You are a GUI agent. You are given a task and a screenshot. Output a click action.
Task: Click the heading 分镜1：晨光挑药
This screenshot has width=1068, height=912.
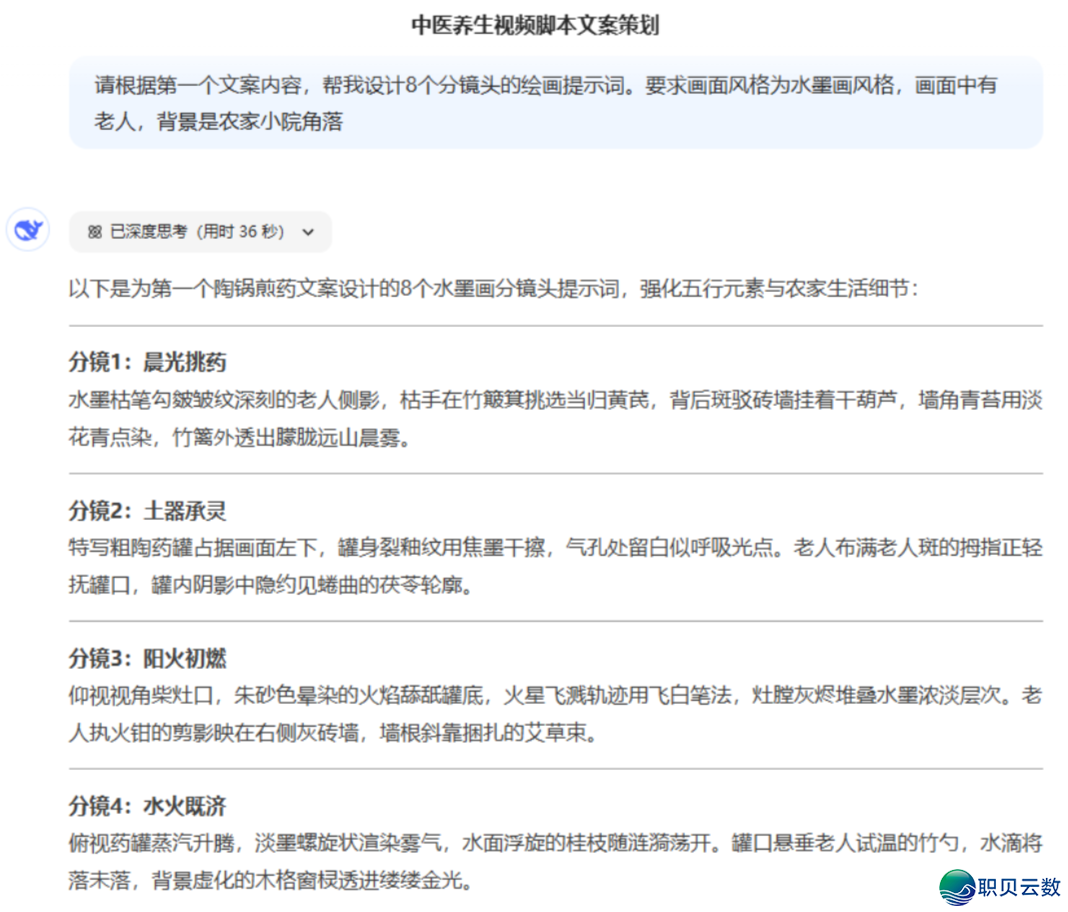point(147,362)
